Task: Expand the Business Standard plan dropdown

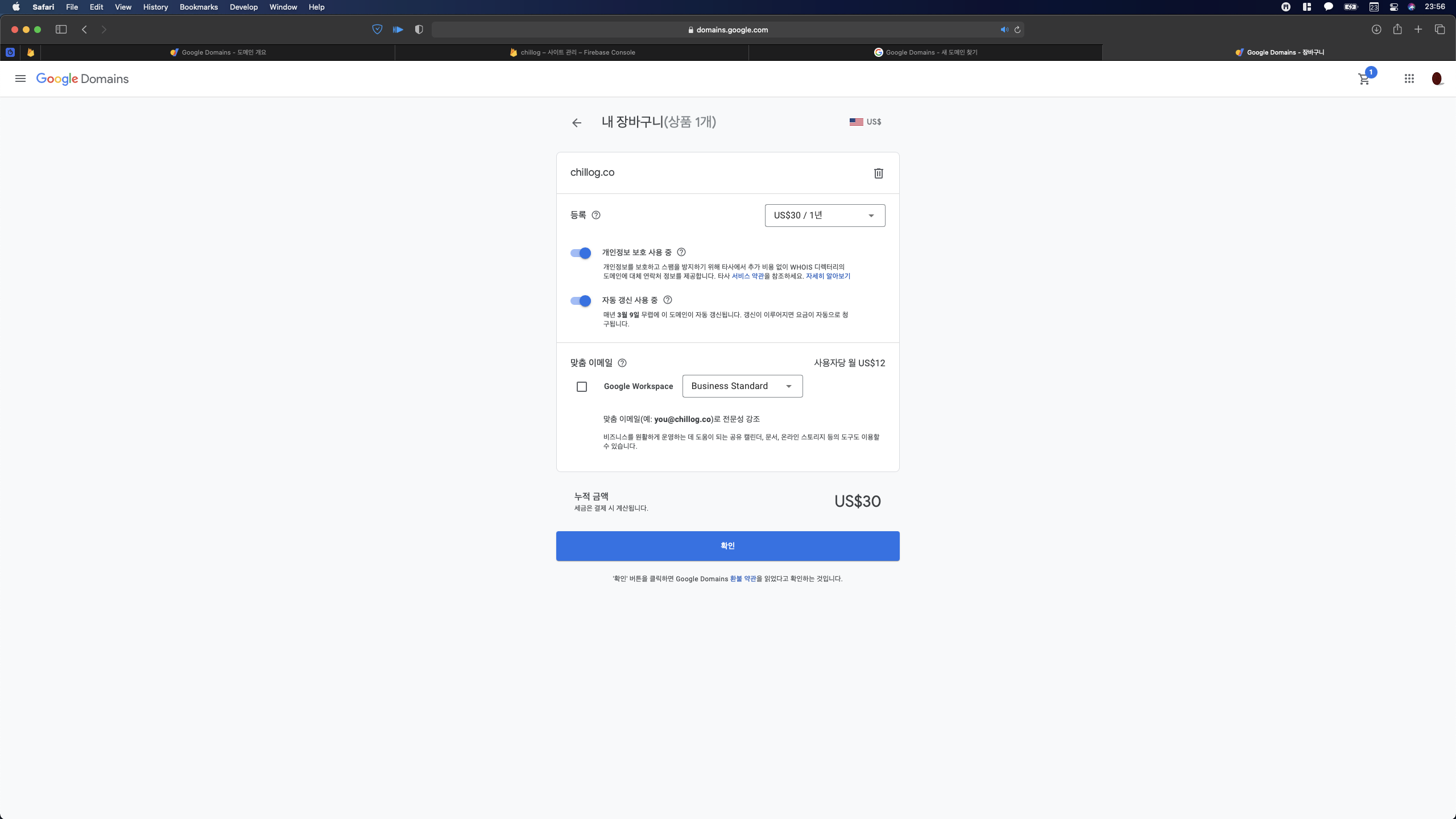Action: click(742, 386)
